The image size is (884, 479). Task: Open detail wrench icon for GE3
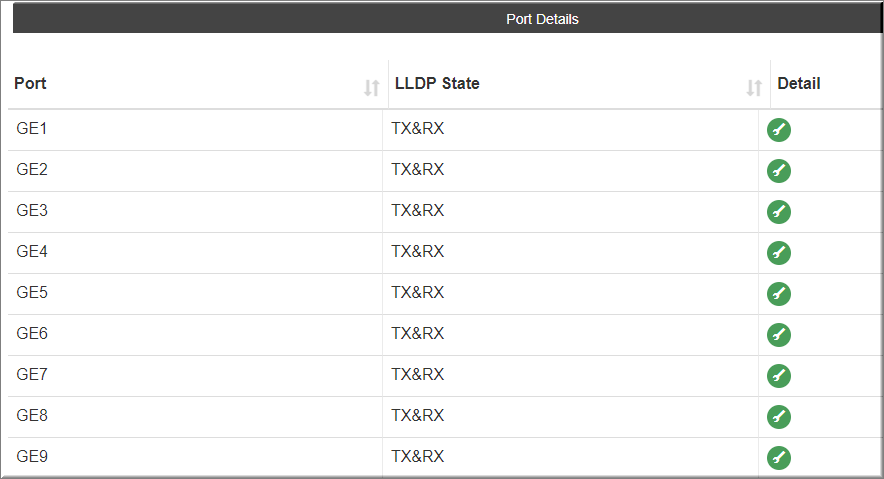coord(779,212)
